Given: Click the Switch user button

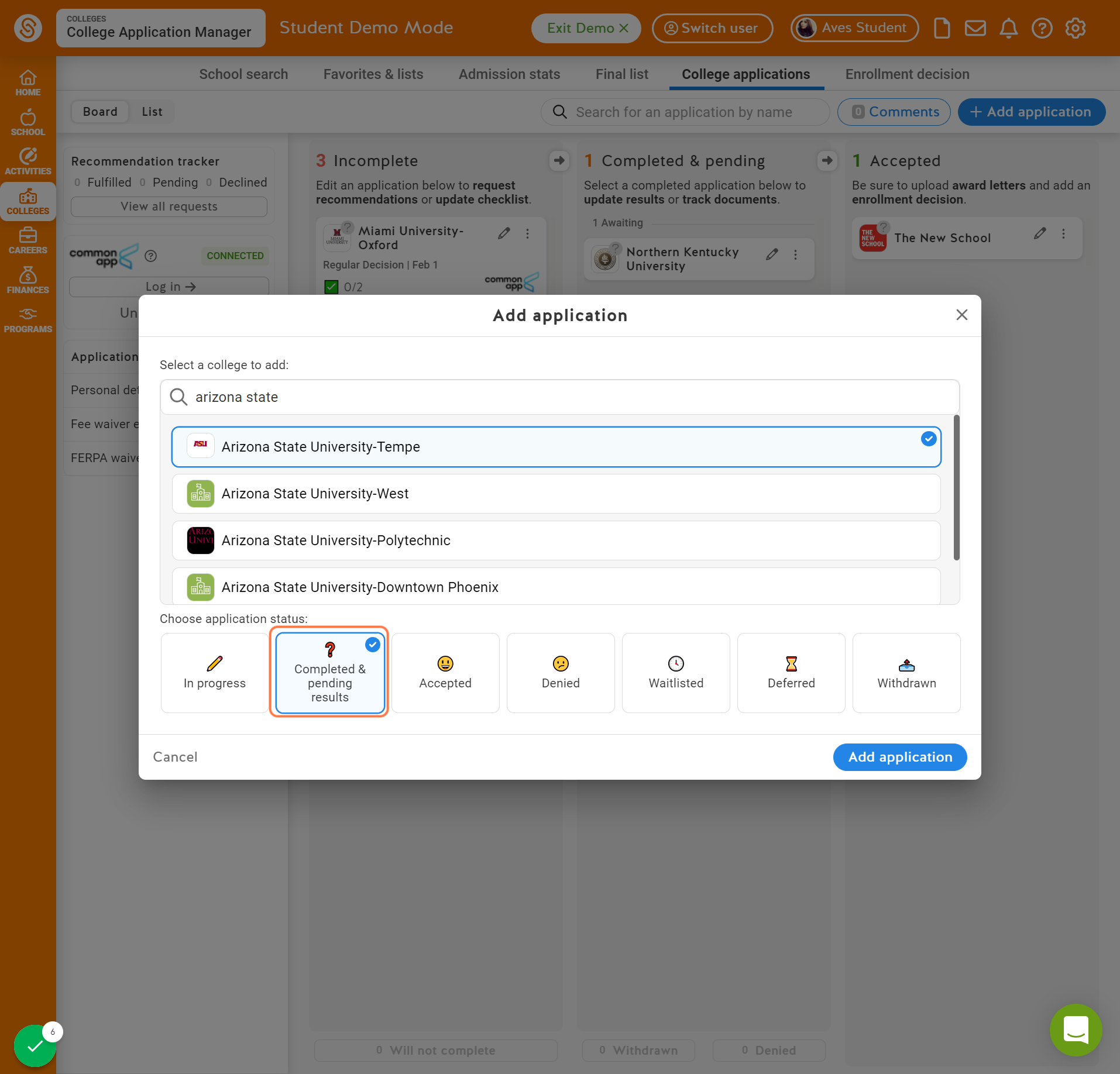Looking at the screenshot, I should tap(712, 28).
